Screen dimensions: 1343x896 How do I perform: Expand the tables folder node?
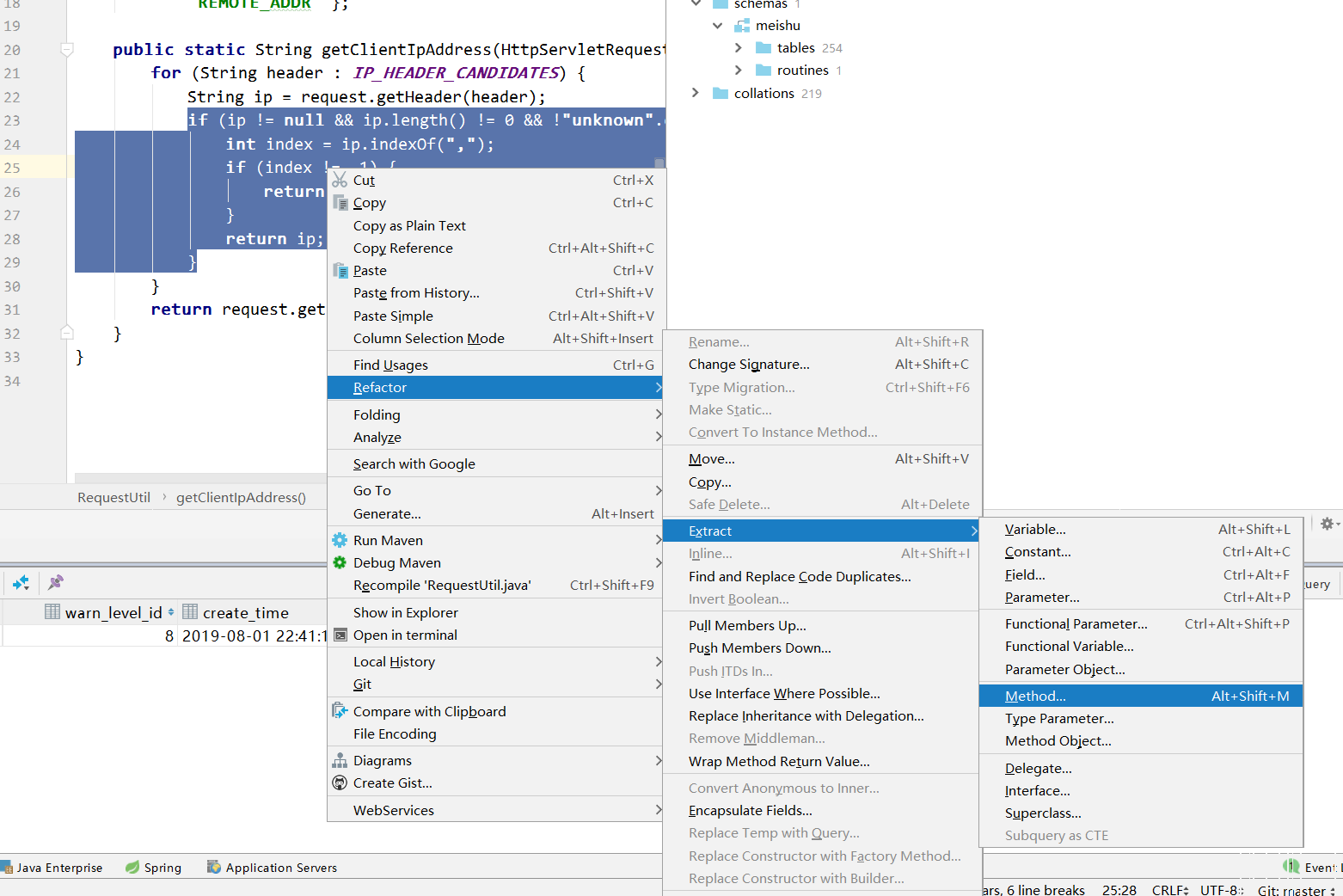[x=739, y=48]
